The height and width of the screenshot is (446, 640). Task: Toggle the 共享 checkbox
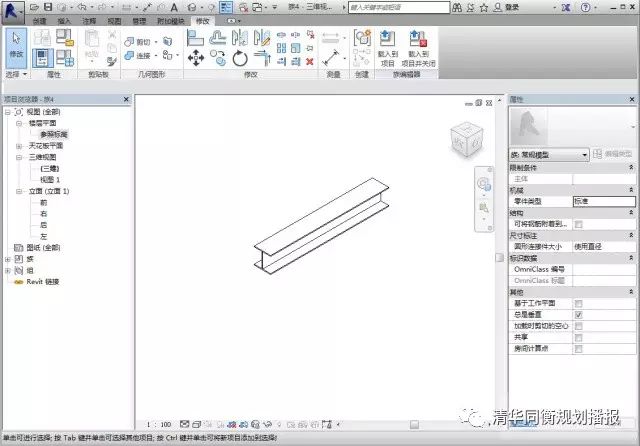(x=578, y=337)
